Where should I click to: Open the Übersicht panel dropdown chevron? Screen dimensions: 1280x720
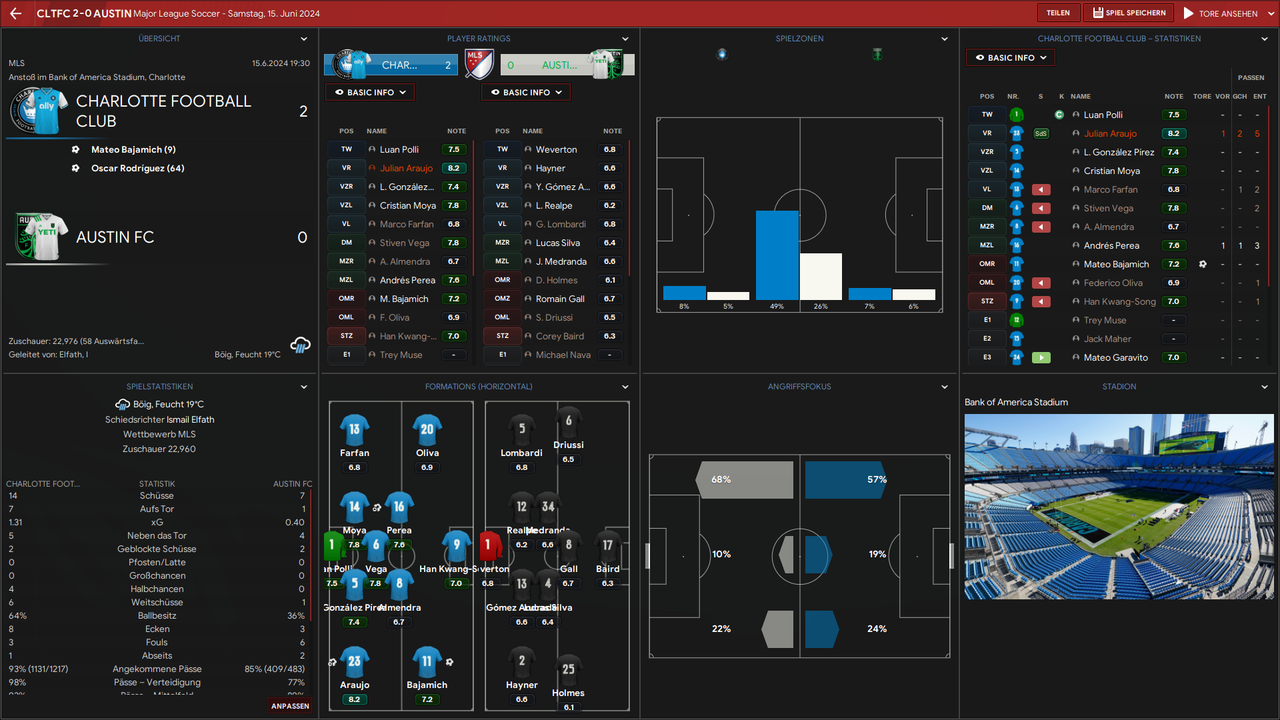(x=305, y=39)
